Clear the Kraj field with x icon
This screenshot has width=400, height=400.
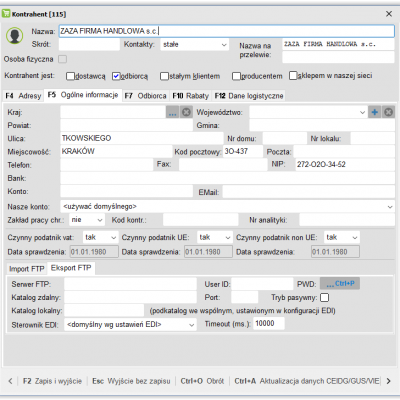(x=186, y=112)
